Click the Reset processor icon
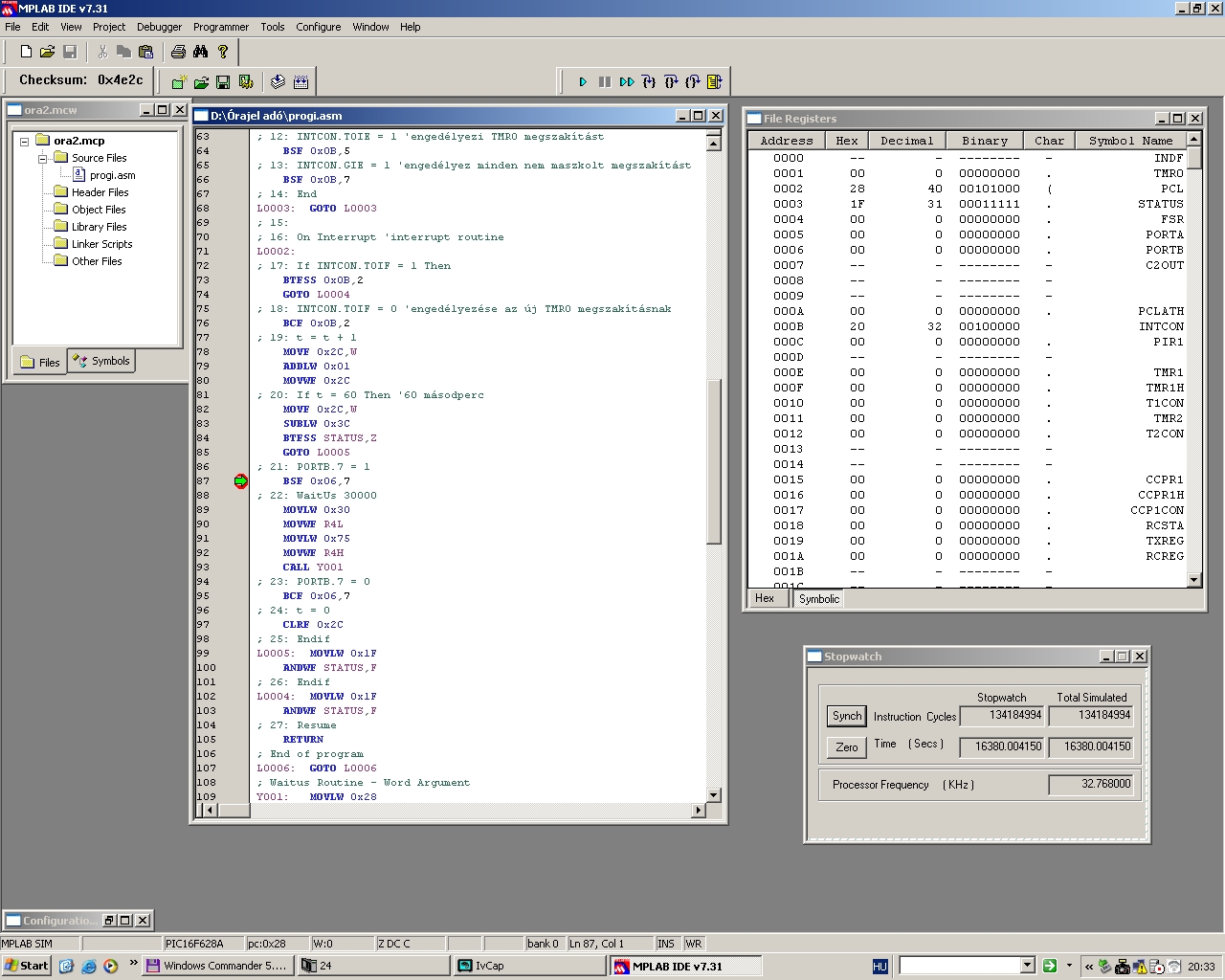This screenshot has height=980, width=1225. coord(714,82)
